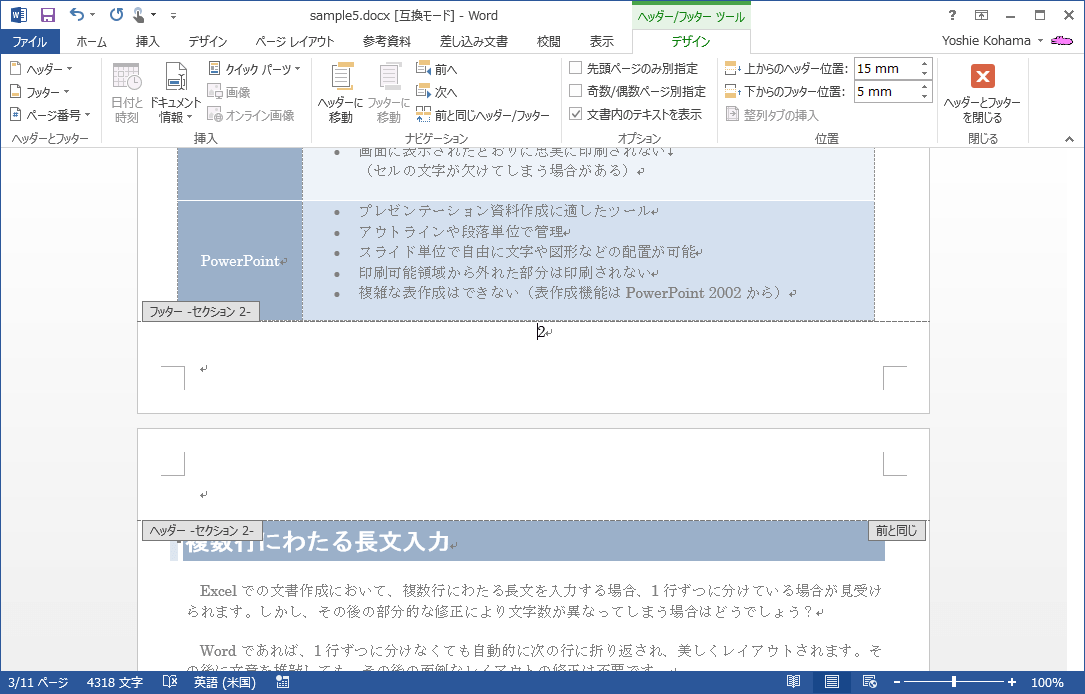Switch to the View (表示) tab

coord(601,42)
